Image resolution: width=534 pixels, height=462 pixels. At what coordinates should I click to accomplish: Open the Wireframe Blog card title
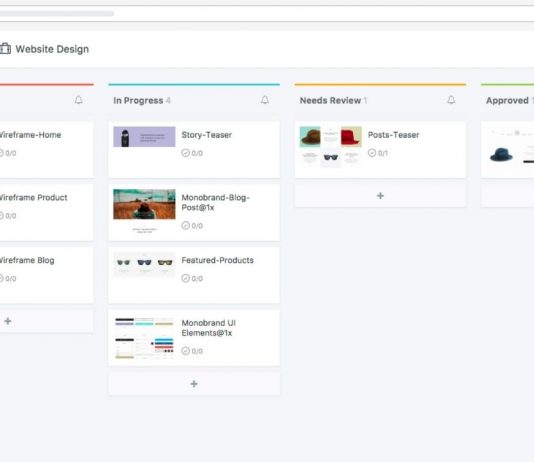click(x=27, y=260)
